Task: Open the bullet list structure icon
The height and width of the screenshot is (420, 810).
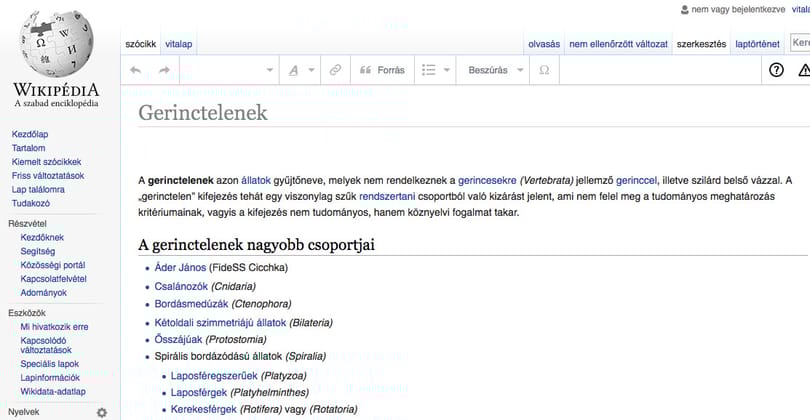Action: pyautogui.click(x=429, y=70)
